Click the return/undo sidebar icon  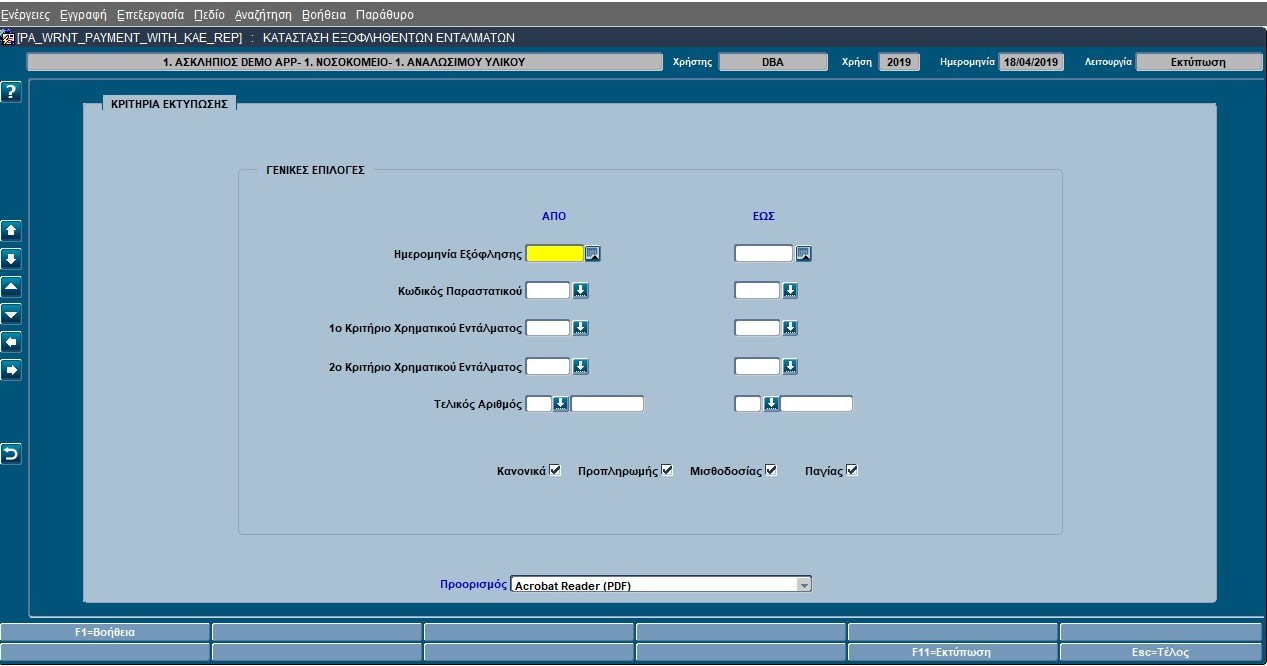coord(11,454)
